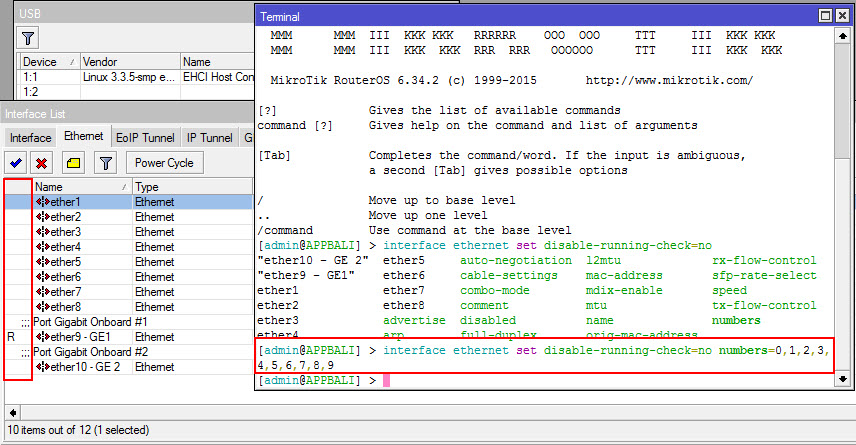Select the ether8 interface row
The width and height of the screenshot is (856, 445).
point(129,307)
